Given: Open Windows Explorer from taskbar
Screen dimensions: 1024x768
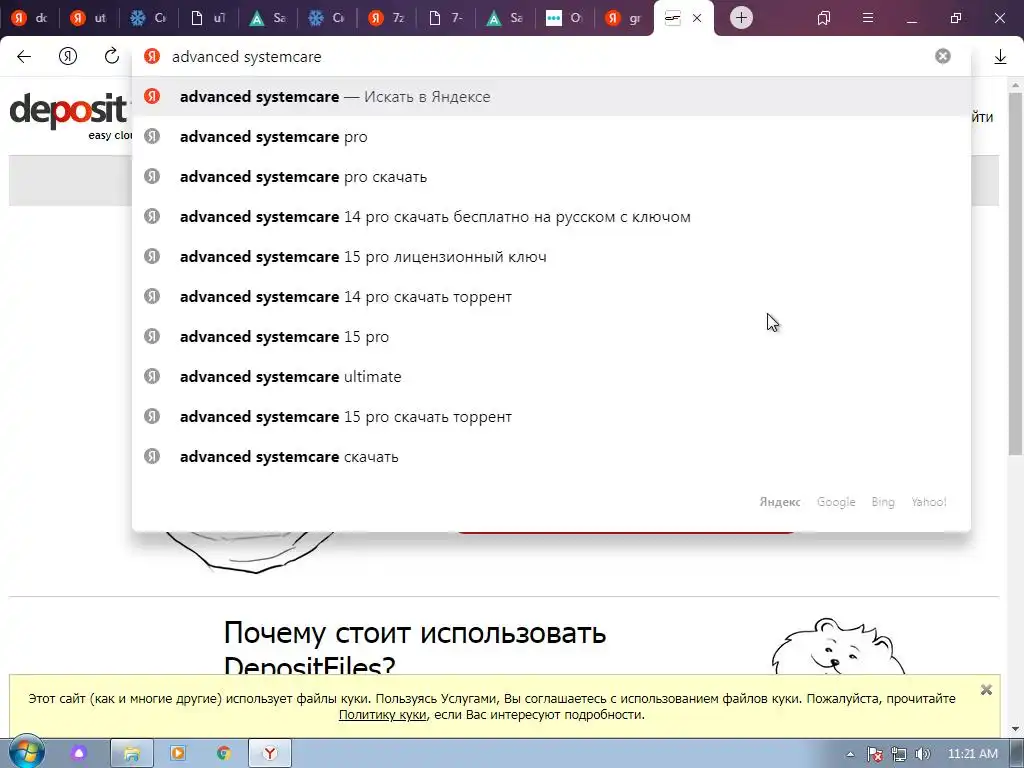Looking at the screenshot, I should 131,754.
